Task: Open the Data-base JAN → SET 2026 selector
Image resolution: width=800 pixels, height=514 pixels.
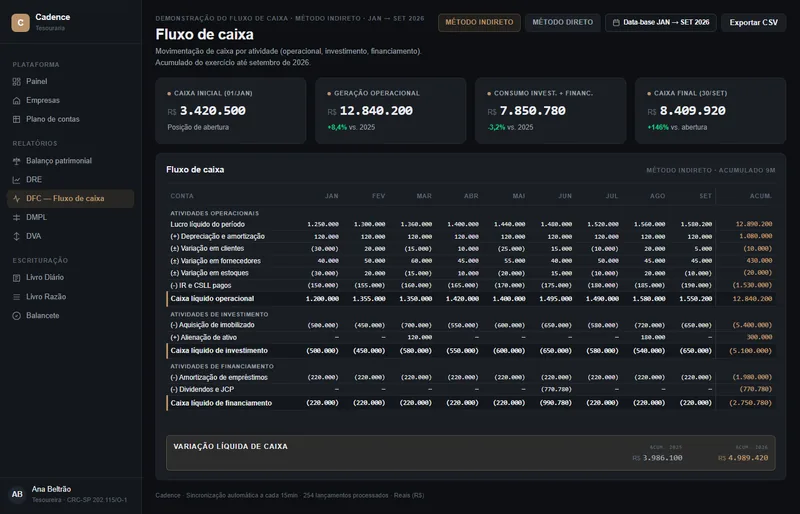Action: 661,22
